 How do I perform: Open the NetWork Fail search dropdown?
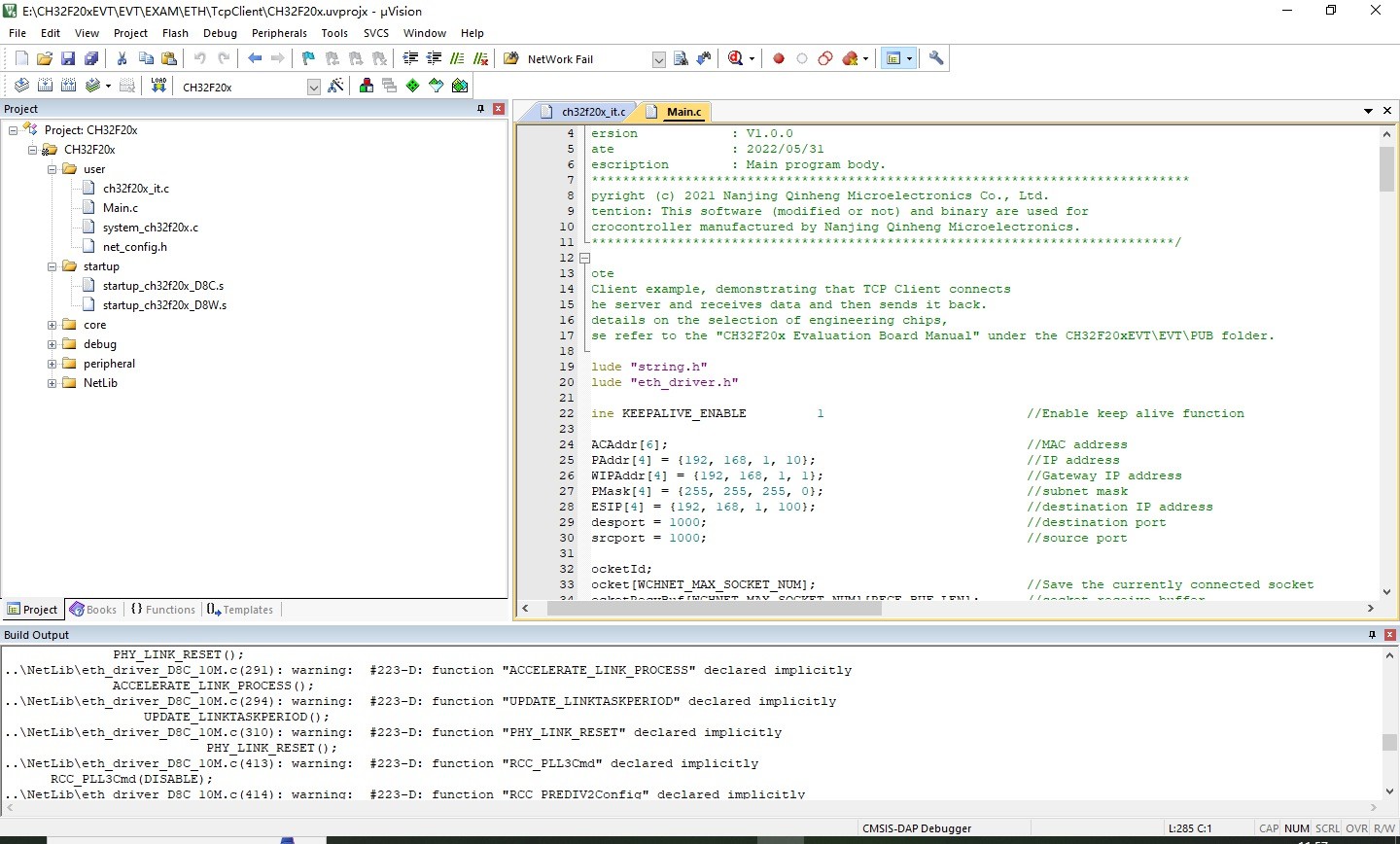658,59
